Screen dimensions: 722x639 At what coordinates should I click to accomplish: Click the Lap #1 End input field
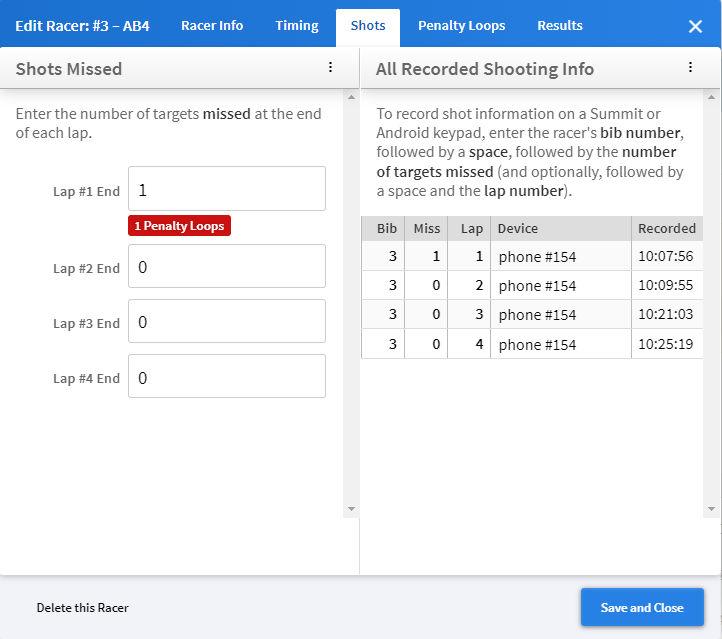click(x=227, y=189)
